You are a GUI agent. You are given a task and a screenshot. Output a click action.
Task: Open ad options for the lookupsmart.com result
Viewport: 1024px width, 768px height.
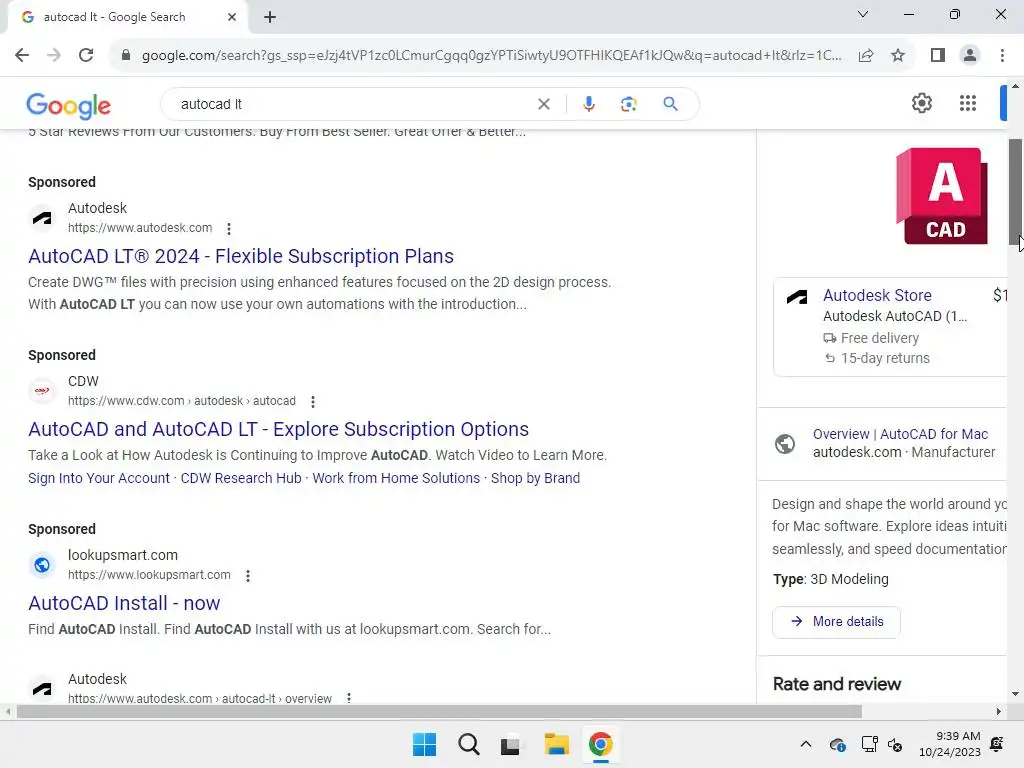point(248,575)
